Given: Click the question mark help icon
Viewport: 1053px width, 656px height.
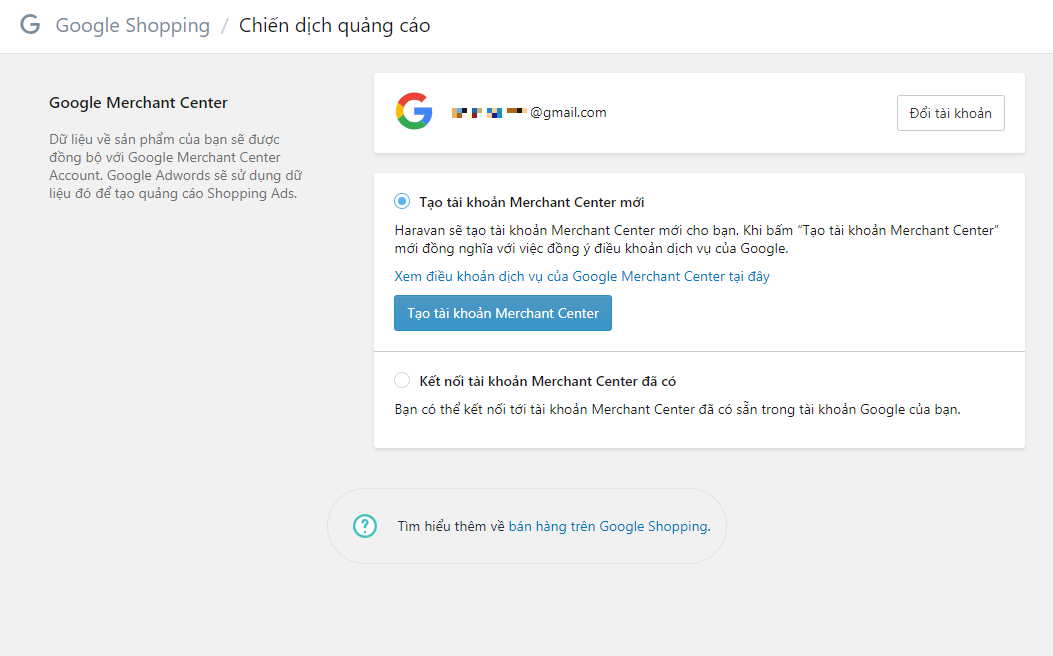Looking at the screenshot, I should 365,526.
